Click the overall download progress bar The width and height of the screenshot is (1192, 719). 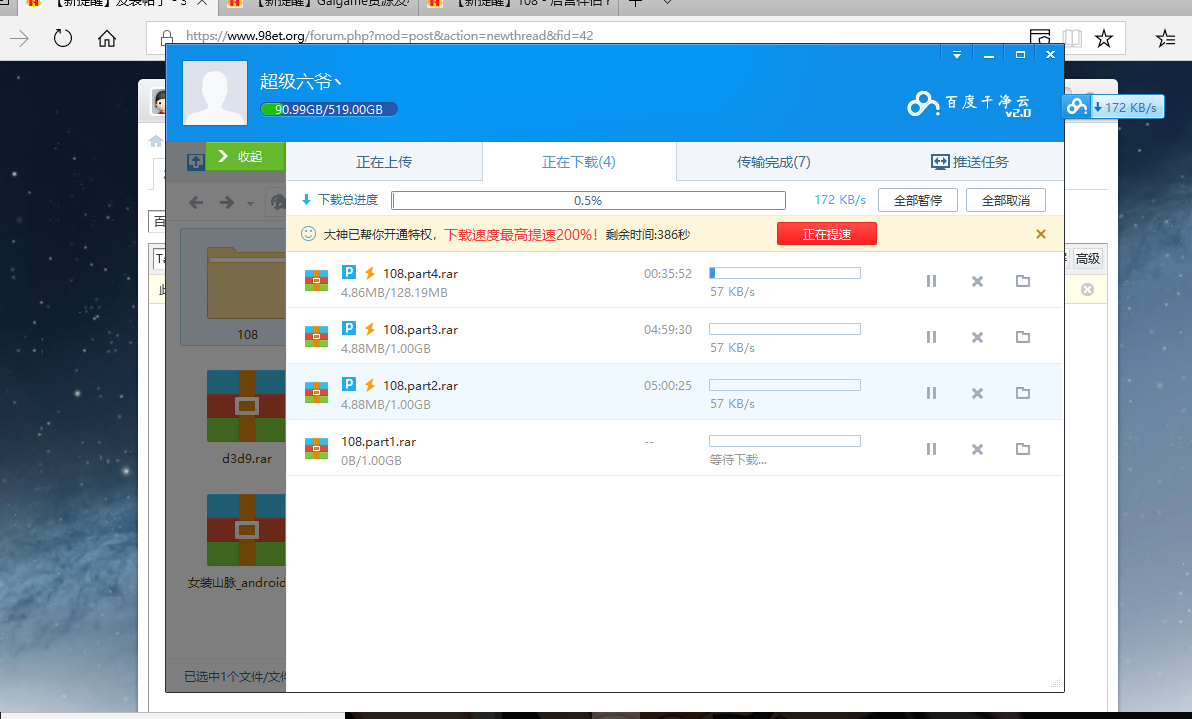[x=588, y=200]
